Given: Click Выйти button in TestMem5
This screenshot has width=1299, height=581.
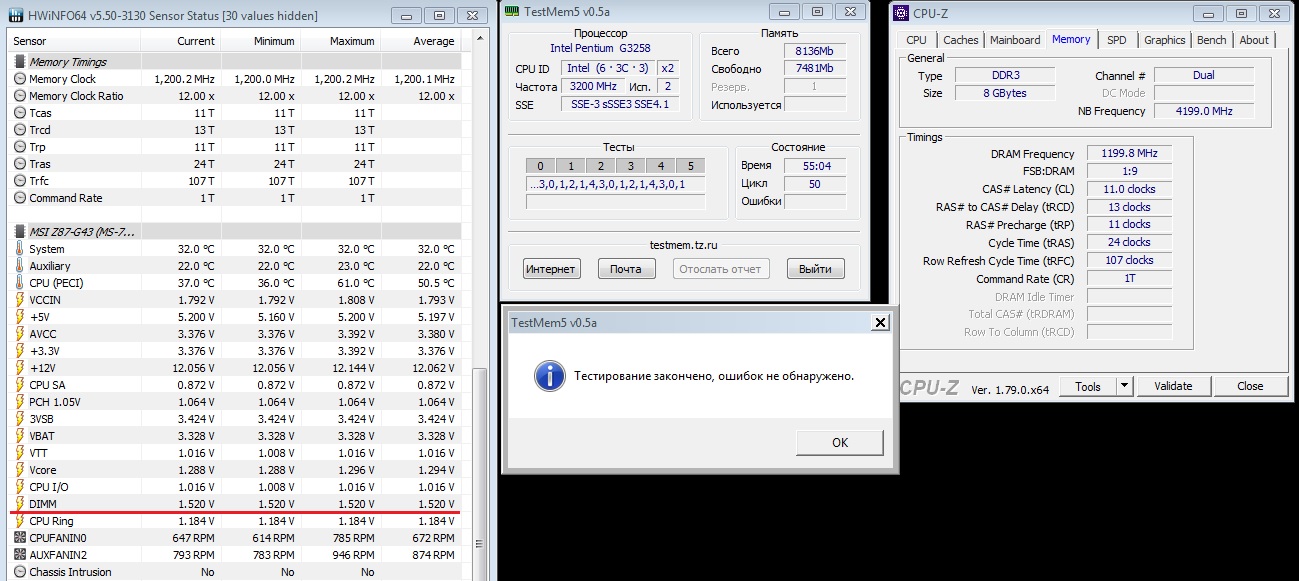Looking at the screenshot, I should tap(815, 269).
